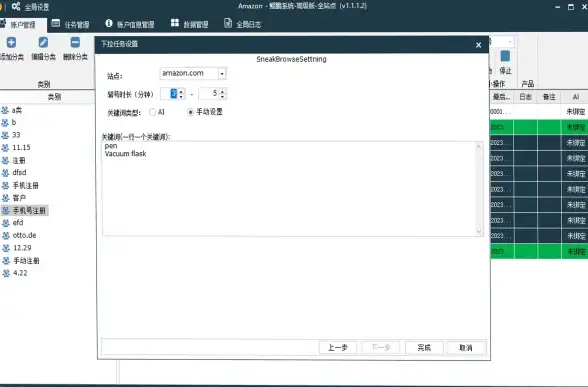Click the icon beside category dfsd
Screen dimensions: 588x387
click(5, 173)
